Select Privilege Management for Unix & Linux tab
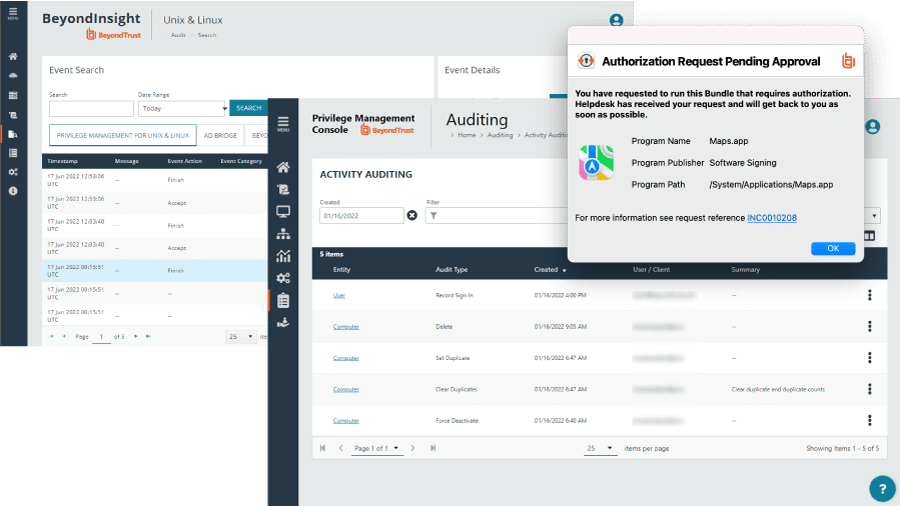The height and width of the screenshot is (506, 900). coord(123,135)
